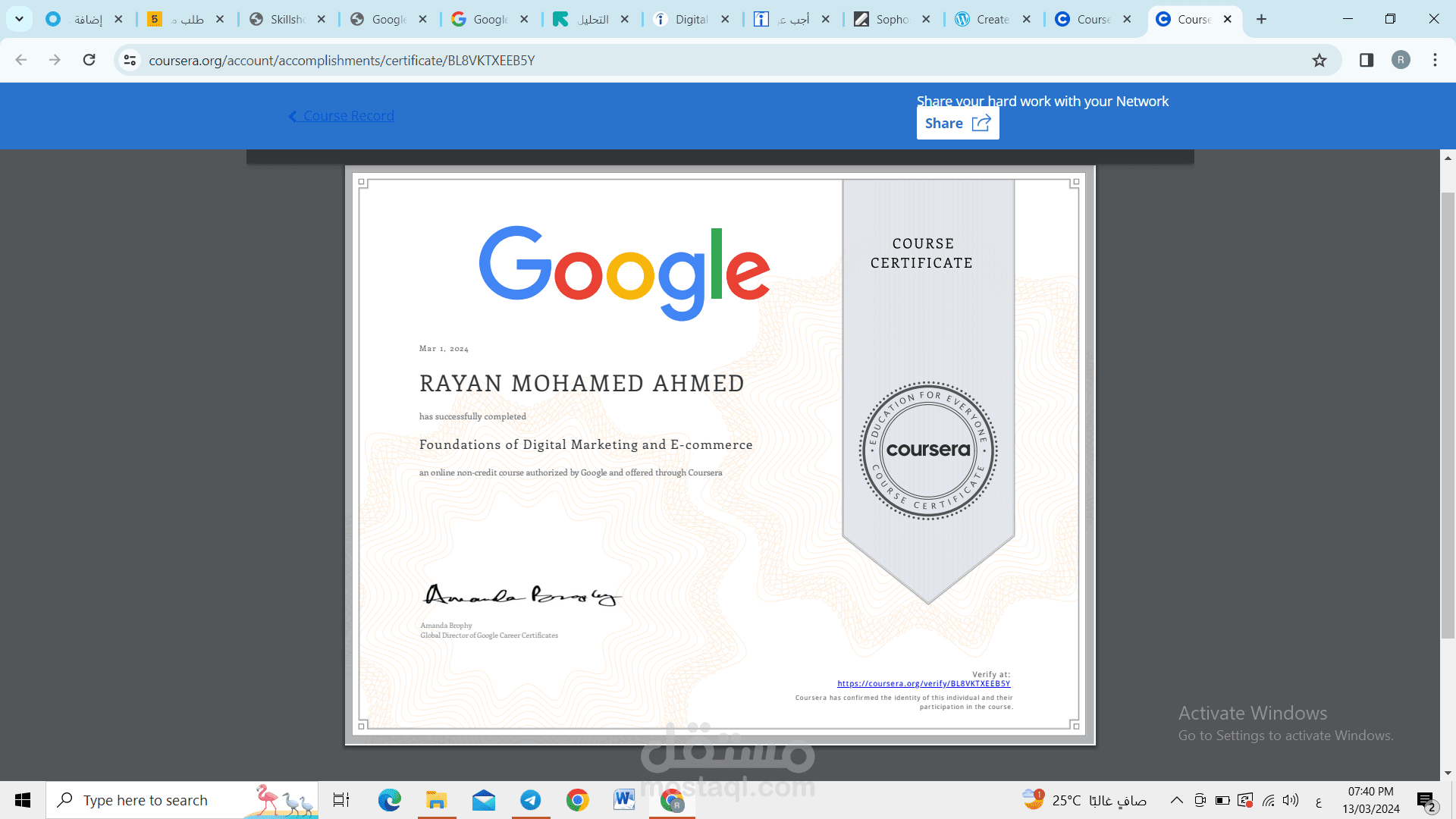Click the name RAYAN MOHAMED AHMED
This screenshot has width=1456, height=819.
coord(582,384)
